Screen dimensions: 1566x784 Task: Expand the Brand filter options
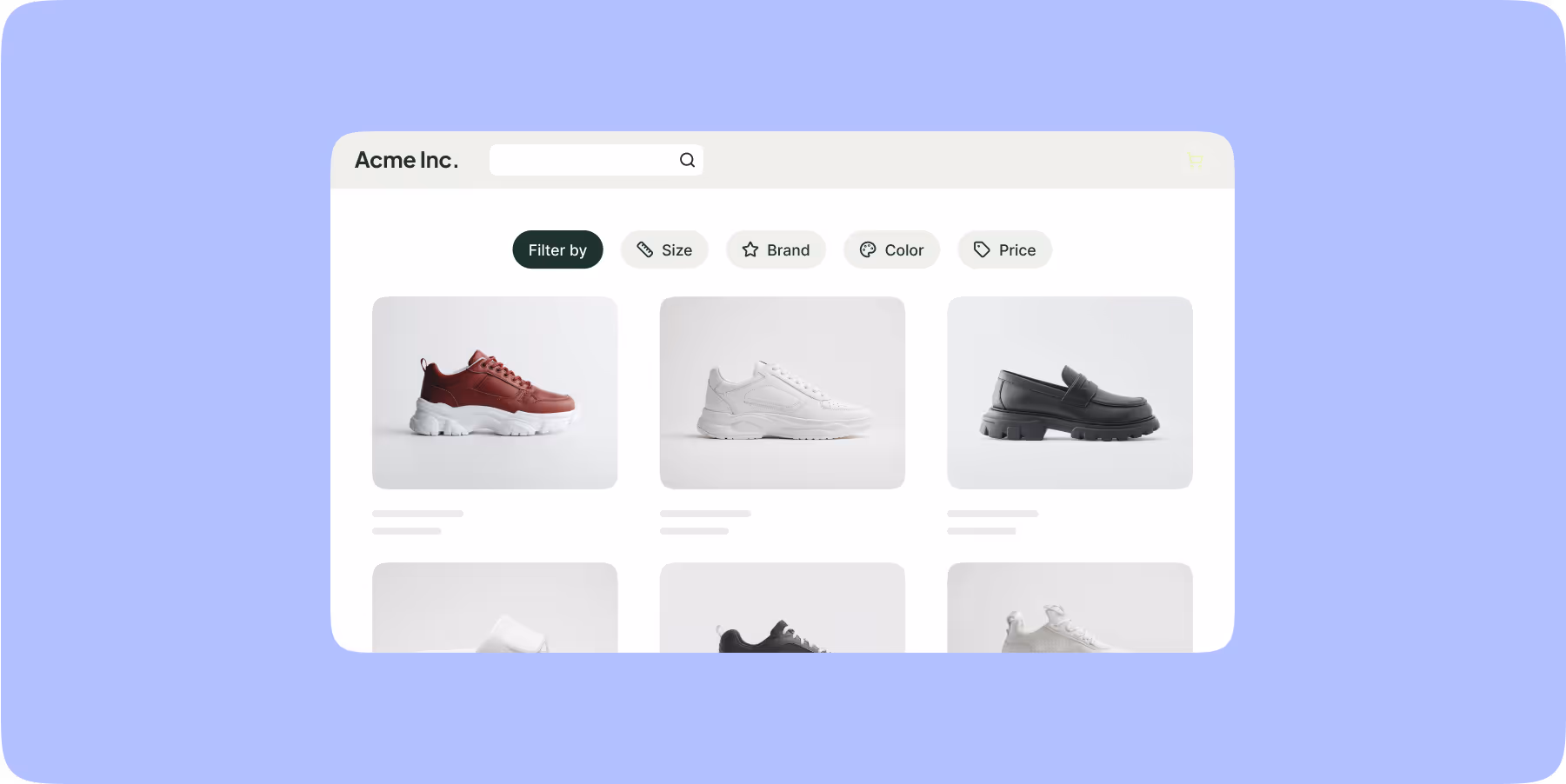776,249
